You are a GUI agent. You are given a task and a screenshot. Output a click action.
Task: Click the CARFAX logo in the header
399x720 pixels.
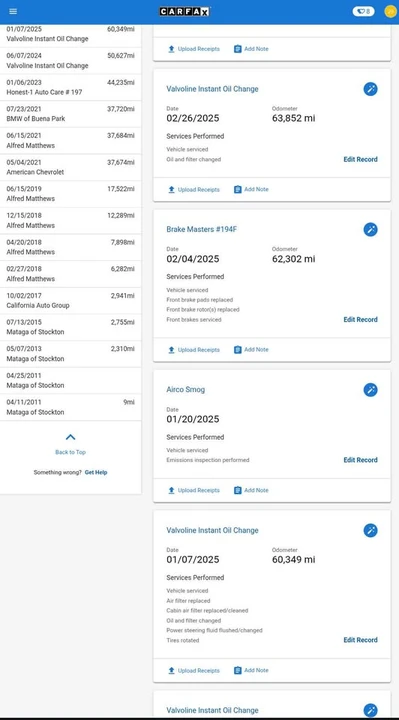point(185,11)
